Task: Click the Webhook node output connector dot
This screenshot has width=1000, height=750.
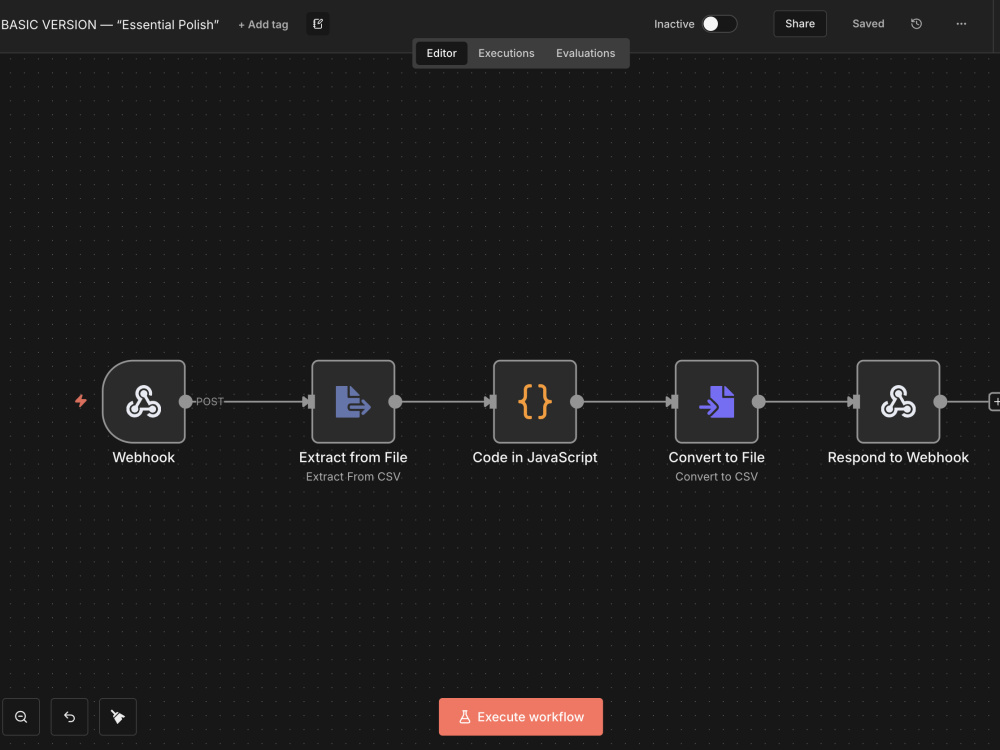Action: point(186,401)
